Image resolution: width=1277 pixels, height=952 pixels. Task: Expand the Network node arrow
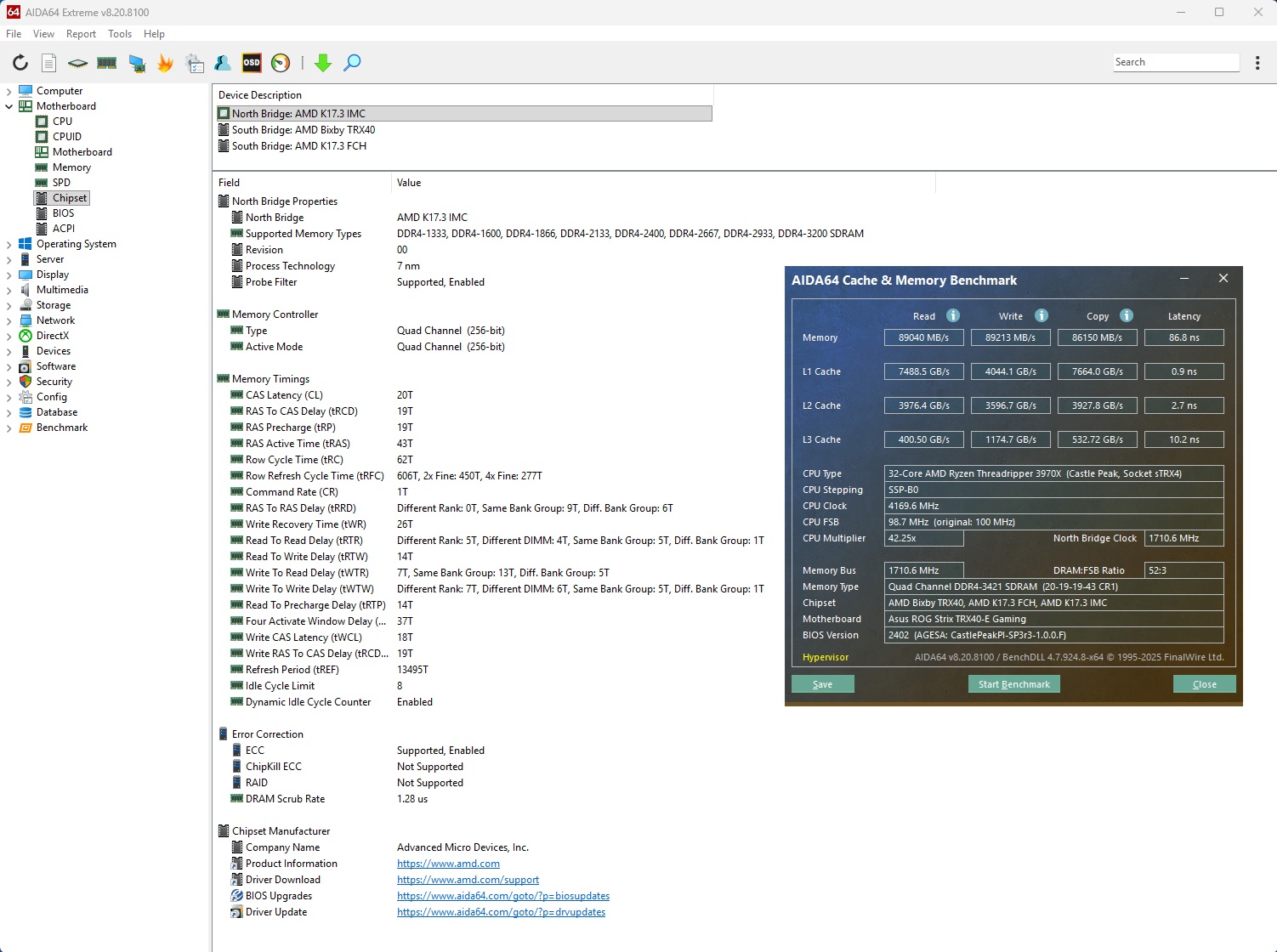(9, 320)
